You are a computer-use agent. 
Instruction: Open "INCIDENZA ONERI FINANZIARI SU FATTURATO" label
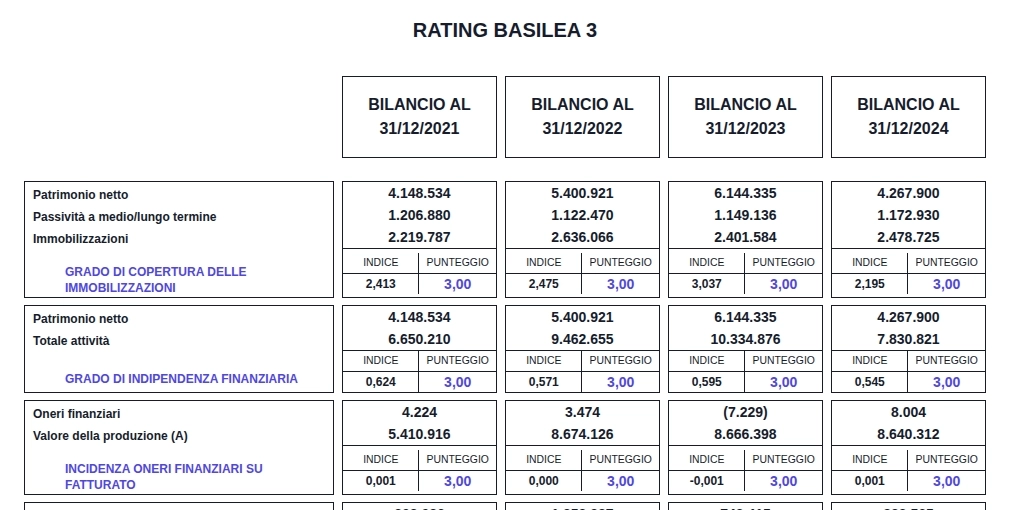click(163, 476)
